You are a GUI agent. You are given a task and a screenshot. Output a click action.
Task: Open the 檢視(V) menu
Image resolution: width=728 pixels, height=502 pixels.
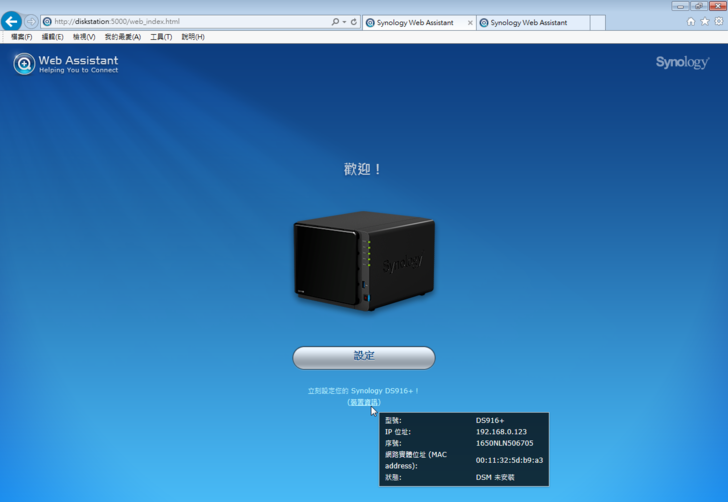(84, 37)
